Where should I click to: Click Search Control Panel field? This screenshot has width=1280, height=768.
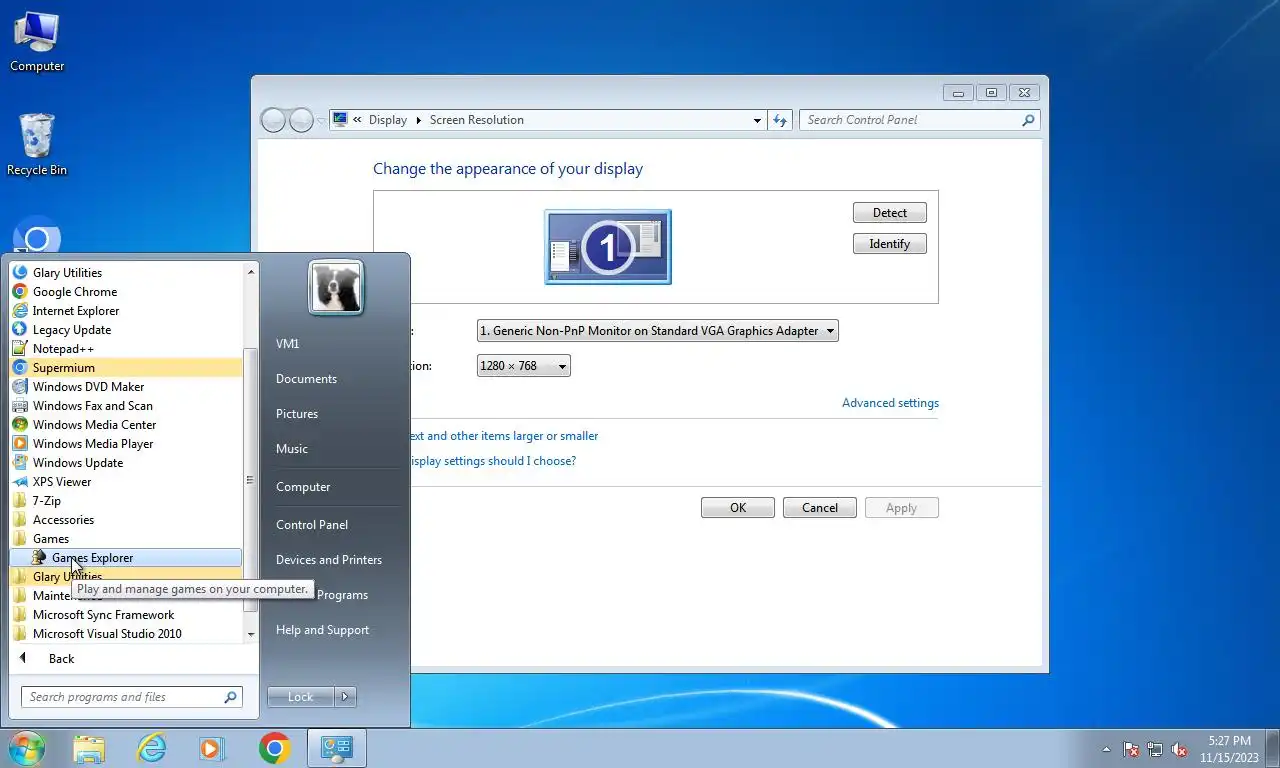(920, 120)
